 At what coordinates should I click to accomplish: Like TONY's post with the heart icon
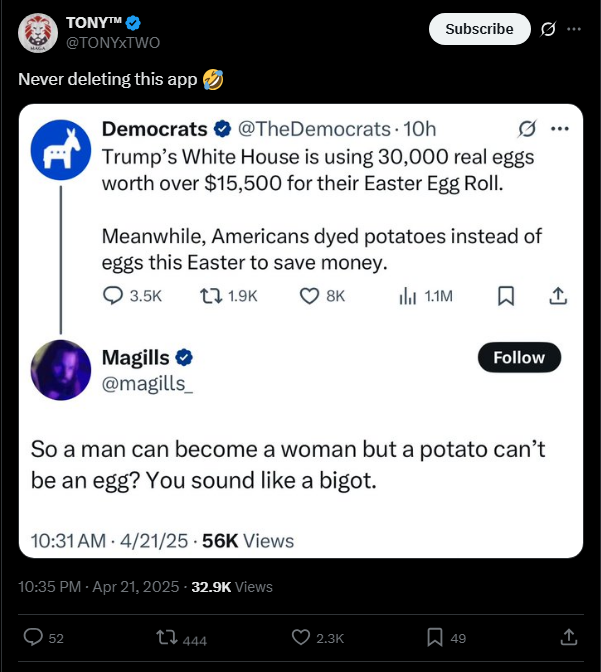[x=300, y=637]
